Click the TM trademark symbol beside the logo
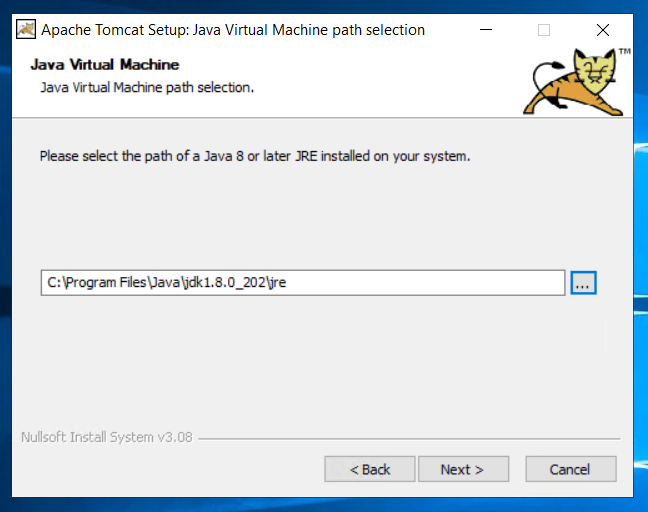Image resolution: width=648 pixels, height=512 pixels. point(624,51)
